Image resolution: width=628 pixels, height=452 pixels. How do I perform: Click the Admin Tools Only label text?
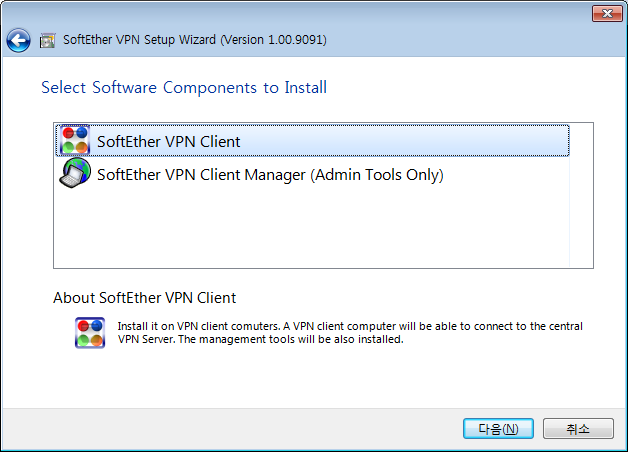point(377,175)
